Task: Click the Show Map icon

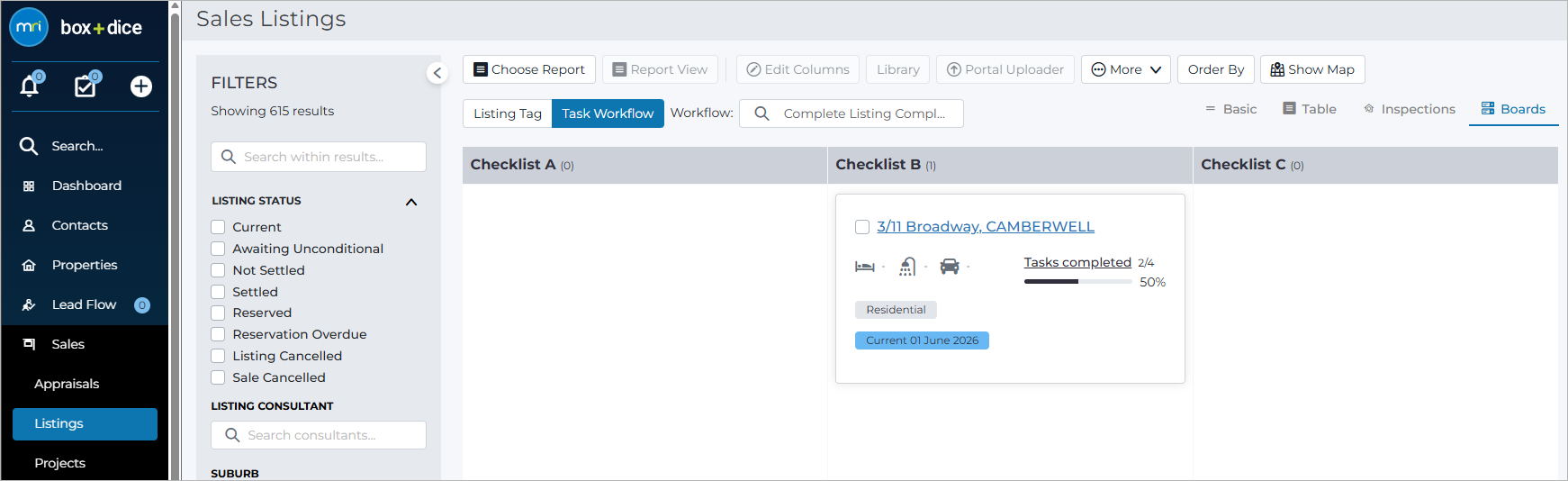Action: coord(1277,69)
